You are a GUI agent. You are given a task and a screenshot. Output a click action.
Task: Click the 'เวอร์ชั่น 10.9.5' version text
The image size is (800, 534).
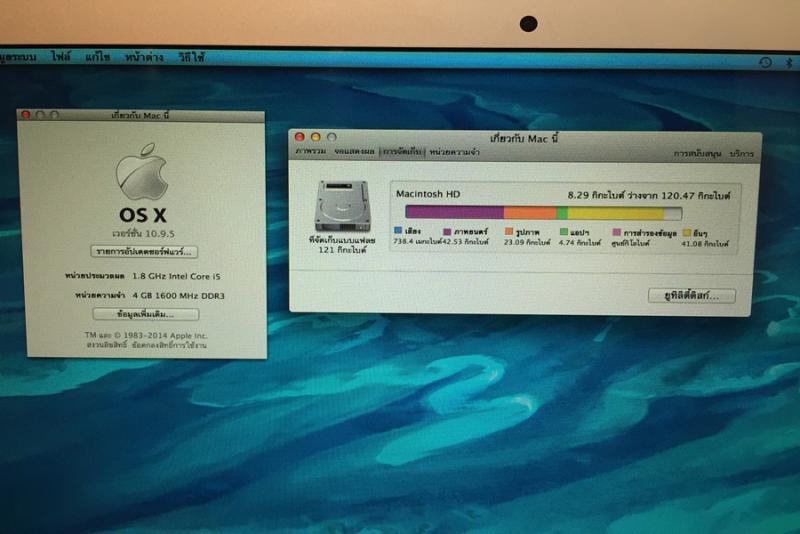pos(143,234)
